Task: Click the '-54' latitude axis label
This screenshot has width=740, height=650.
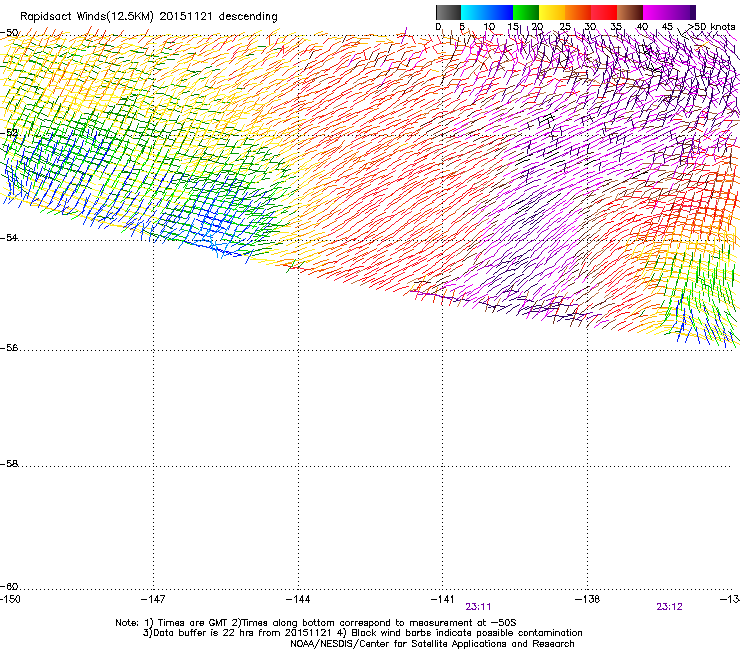Action: tap(9, 237)
